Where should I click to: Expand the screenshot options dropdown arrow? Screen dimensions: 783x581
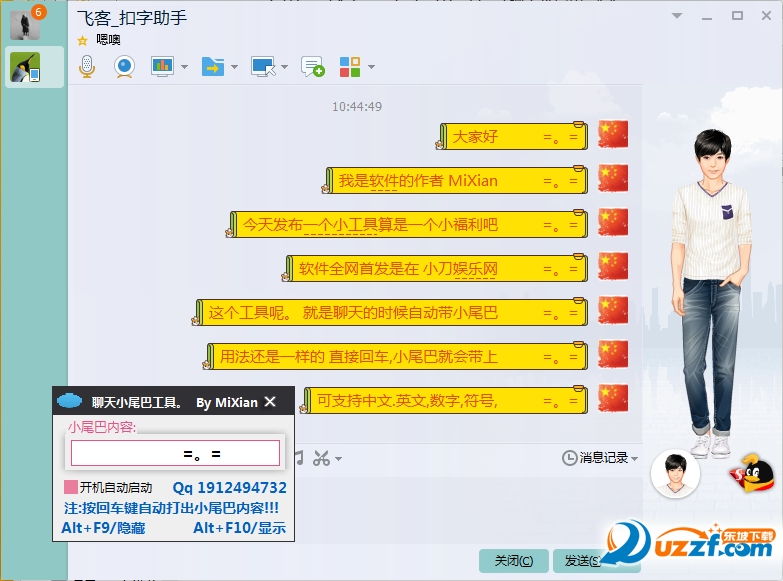(x=338, y=459)
